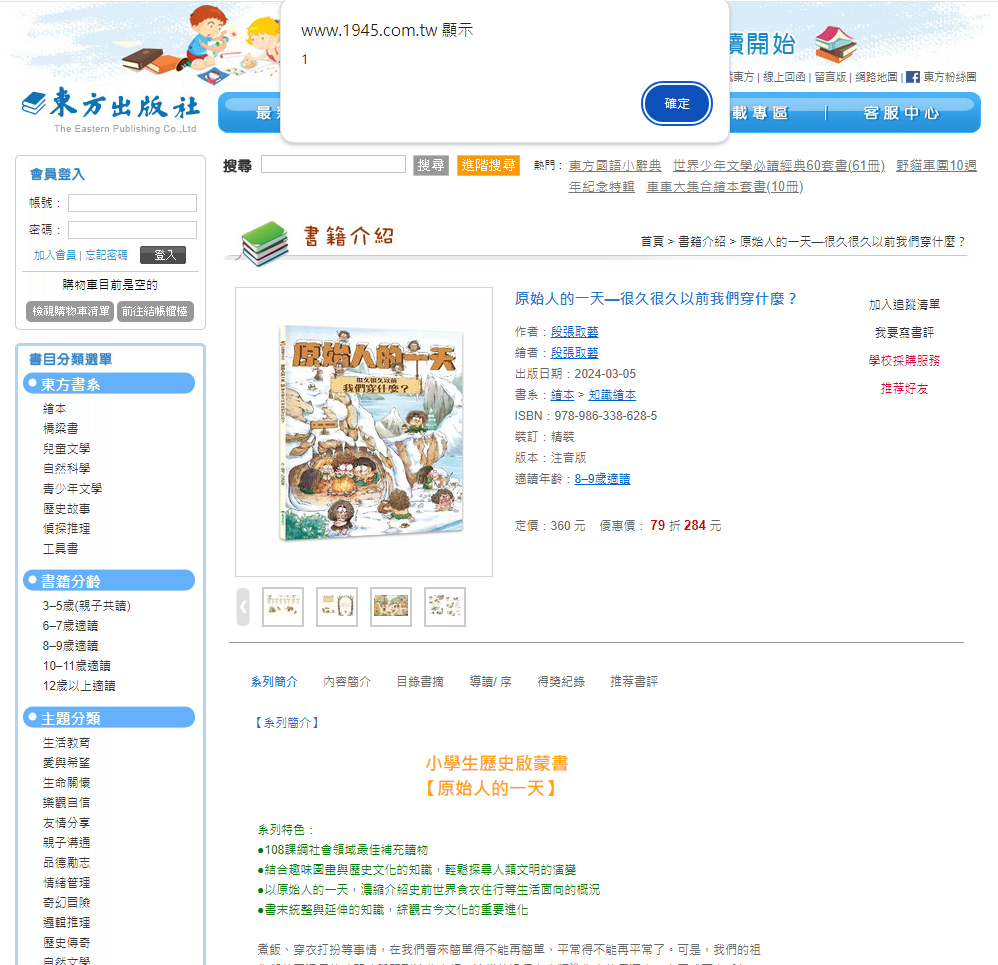
Task: Click 加入追蹤清單
Action: point(904,304)
